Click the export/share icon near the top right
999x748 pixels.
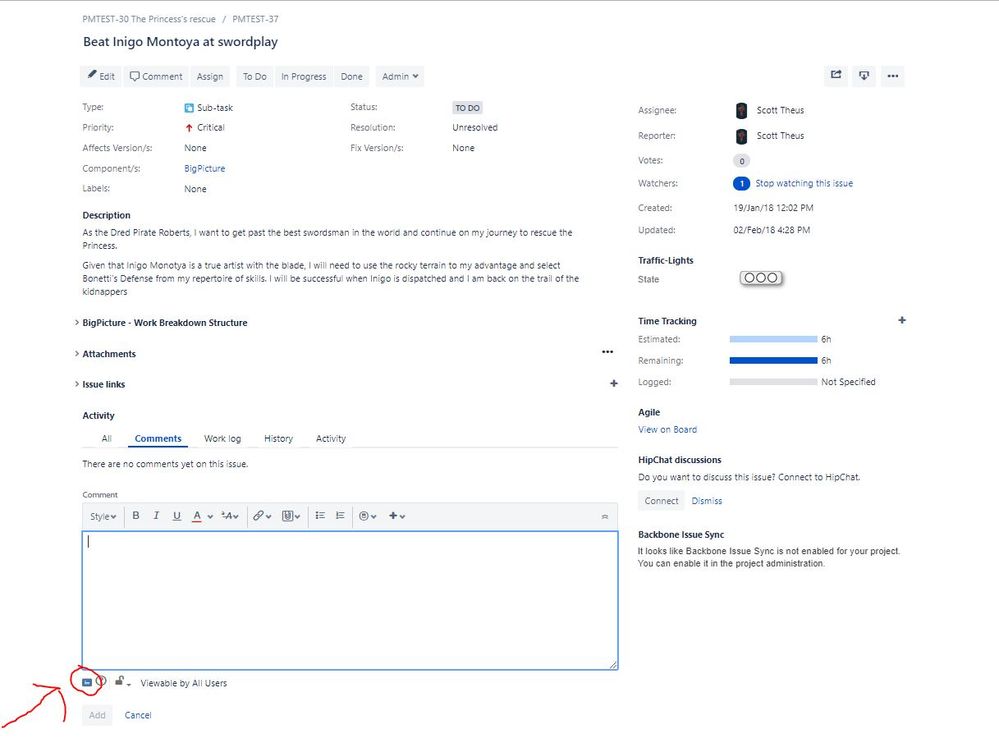pos(836,75)
